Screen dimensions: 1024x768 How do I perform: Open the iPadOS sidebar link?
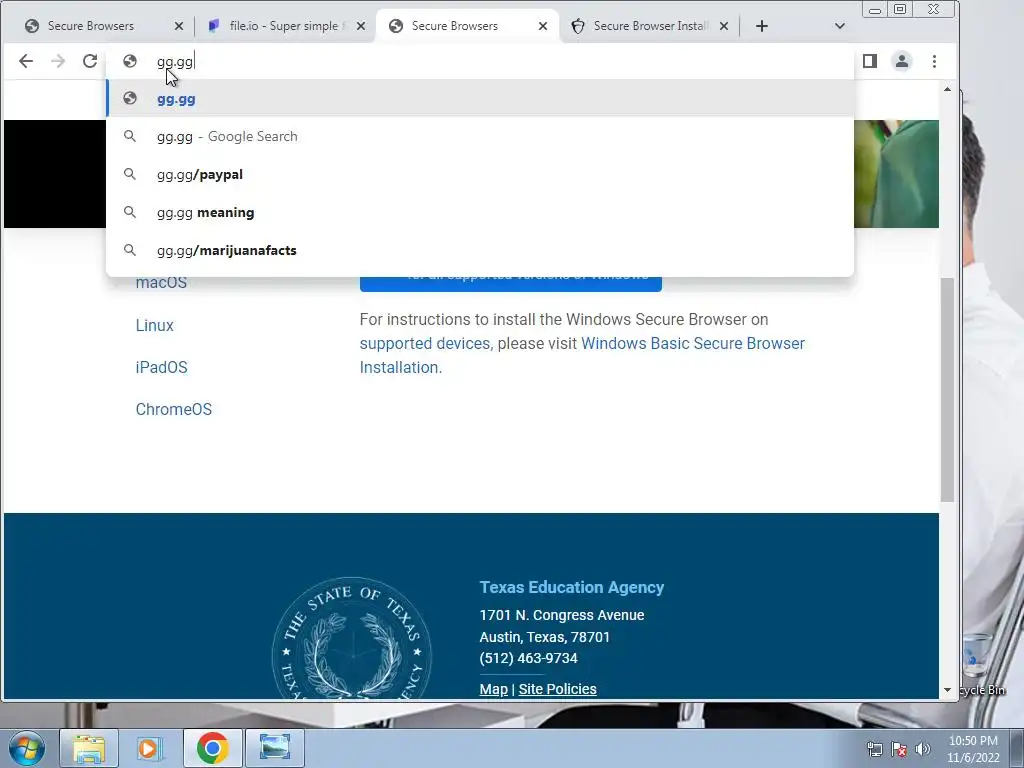click(x=161, y=367)
